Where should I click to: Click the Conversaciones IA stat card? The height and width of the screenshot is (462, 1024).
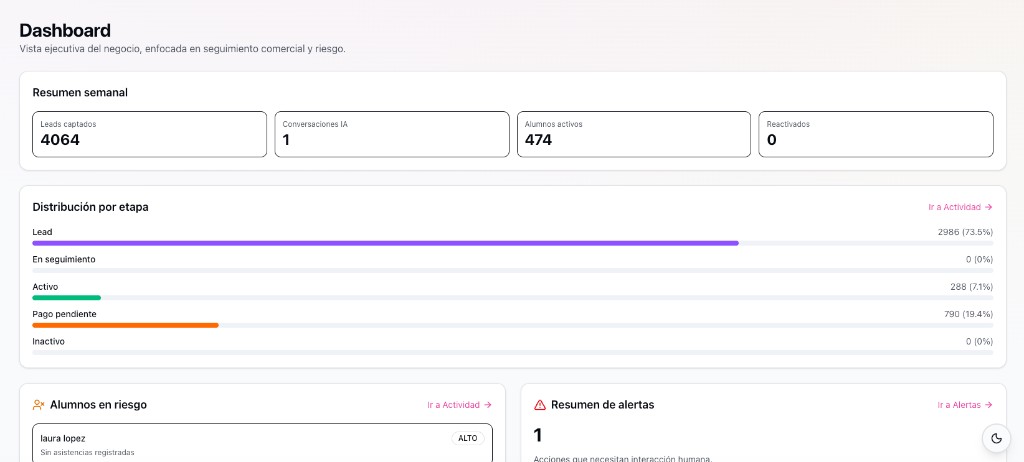point(391,134)
